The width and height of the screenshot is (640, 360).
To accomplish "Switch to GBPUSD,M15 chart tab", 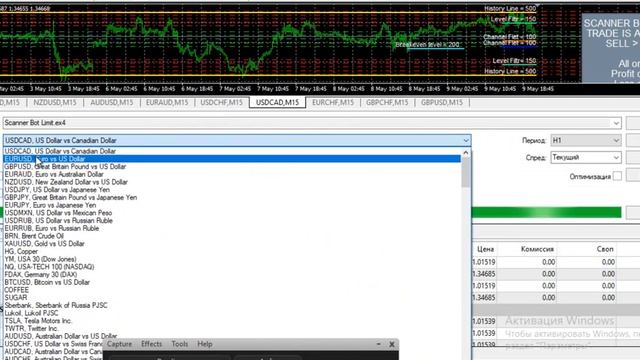I will point(442,102).
